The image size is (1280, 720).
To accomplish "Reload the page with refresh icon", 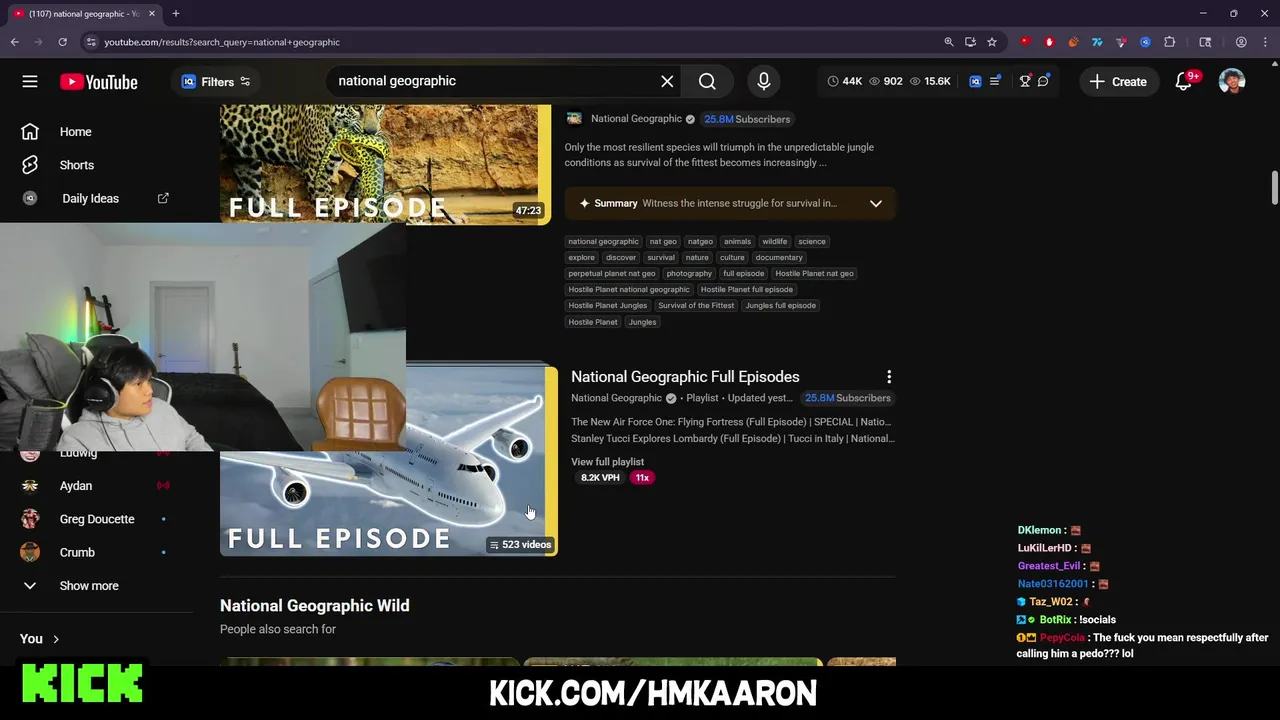I will [x=62, y=42].
